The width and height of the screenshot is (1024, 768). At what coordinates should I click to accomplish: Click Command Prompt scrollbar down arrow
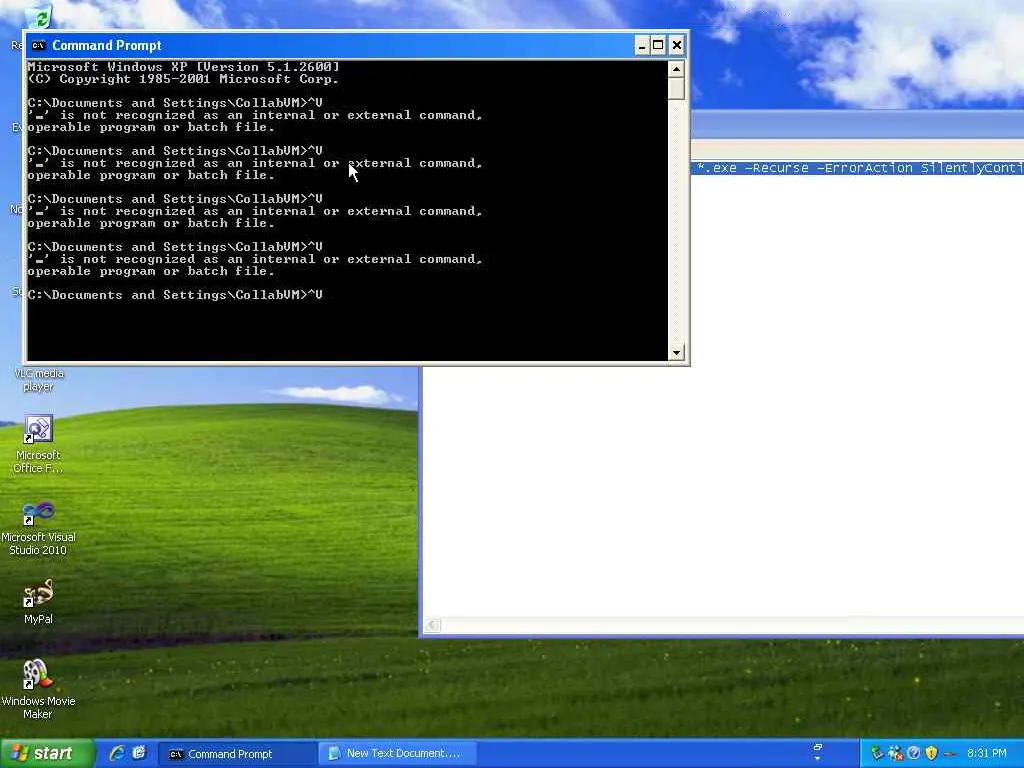(676, 353)
